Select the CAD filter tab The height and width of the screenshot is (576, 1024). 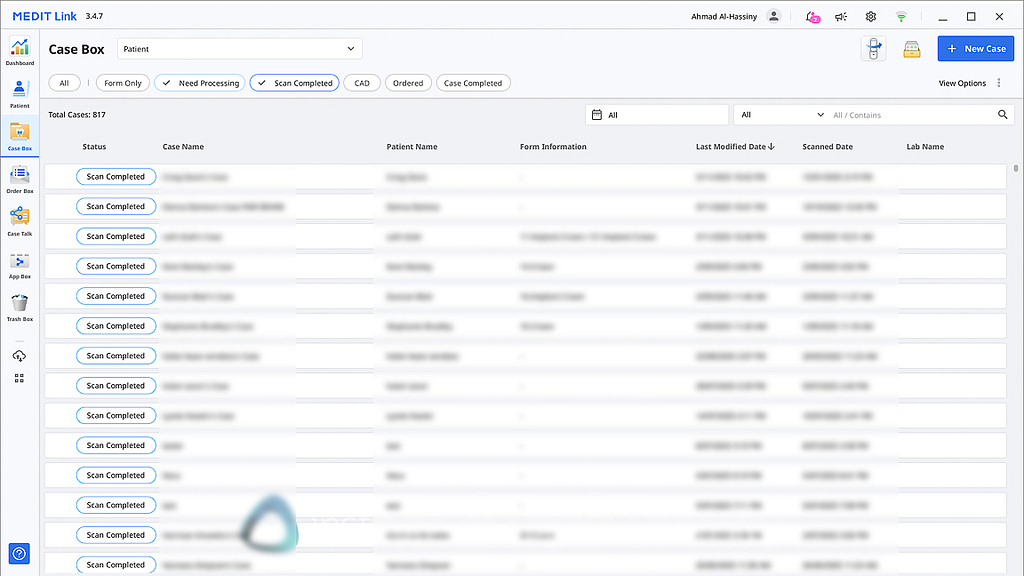point(362,83)
